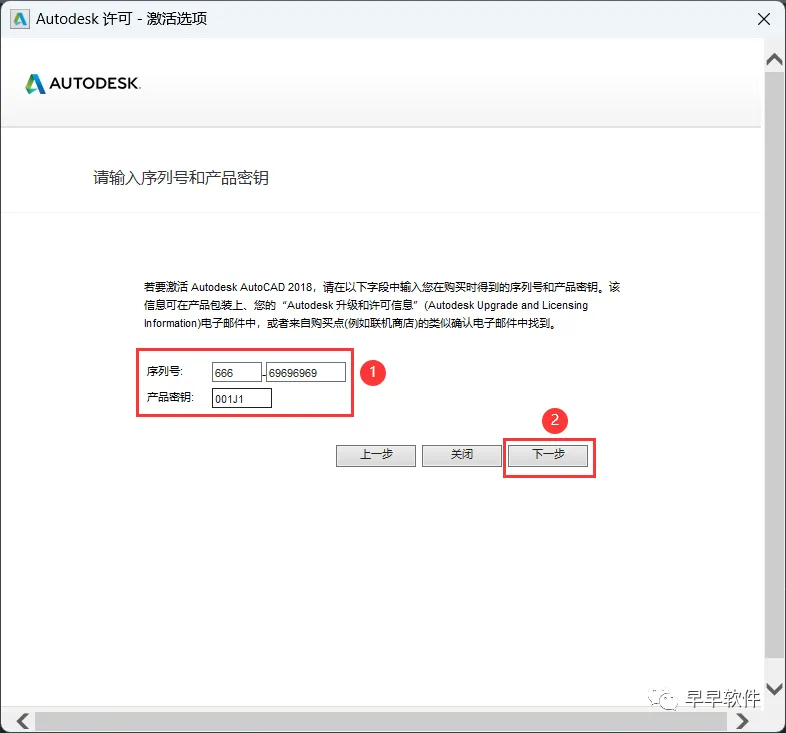Image resolution: width=786 pixels, height=733 pixels.
Task: Click the product key field containing 001J1
Action: coord(242,399)
